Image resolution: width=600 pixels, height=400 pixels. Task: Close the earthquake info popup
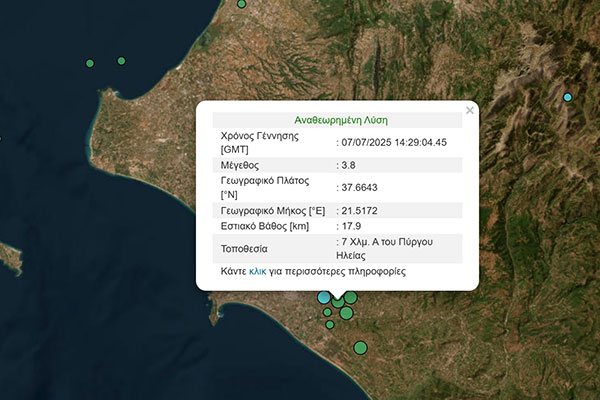pos(470,110)
